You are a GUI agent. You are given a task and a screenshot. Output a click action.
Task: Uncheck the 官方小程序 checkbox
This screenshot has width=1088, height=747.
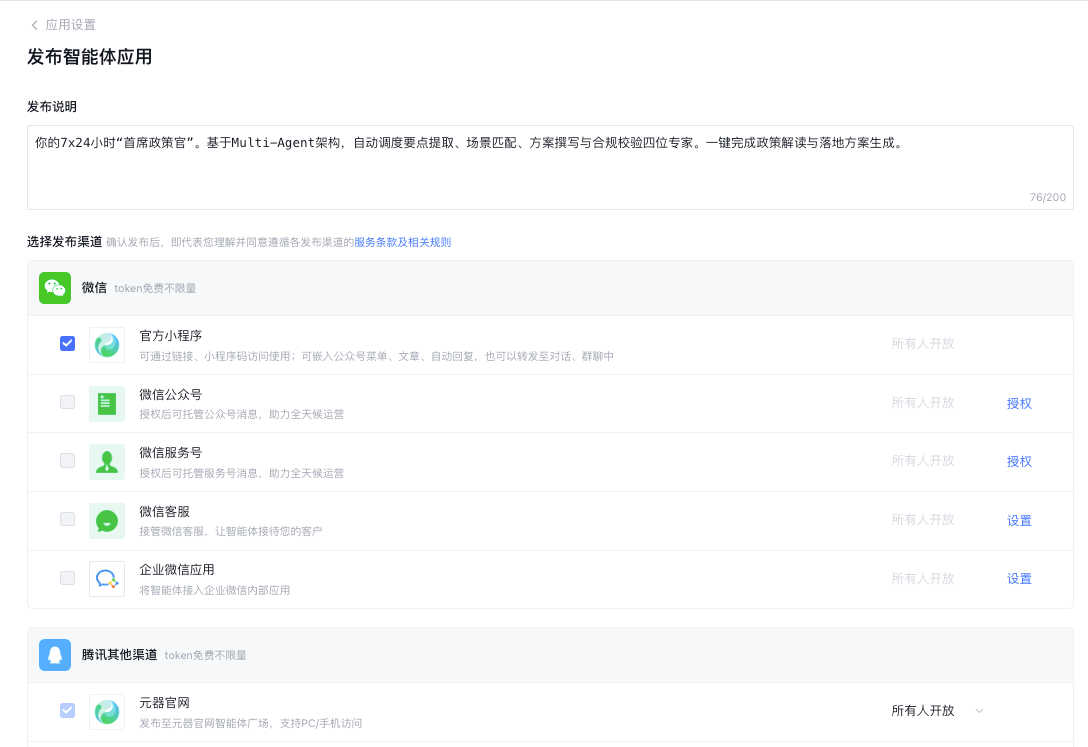(x=67, y=343)
